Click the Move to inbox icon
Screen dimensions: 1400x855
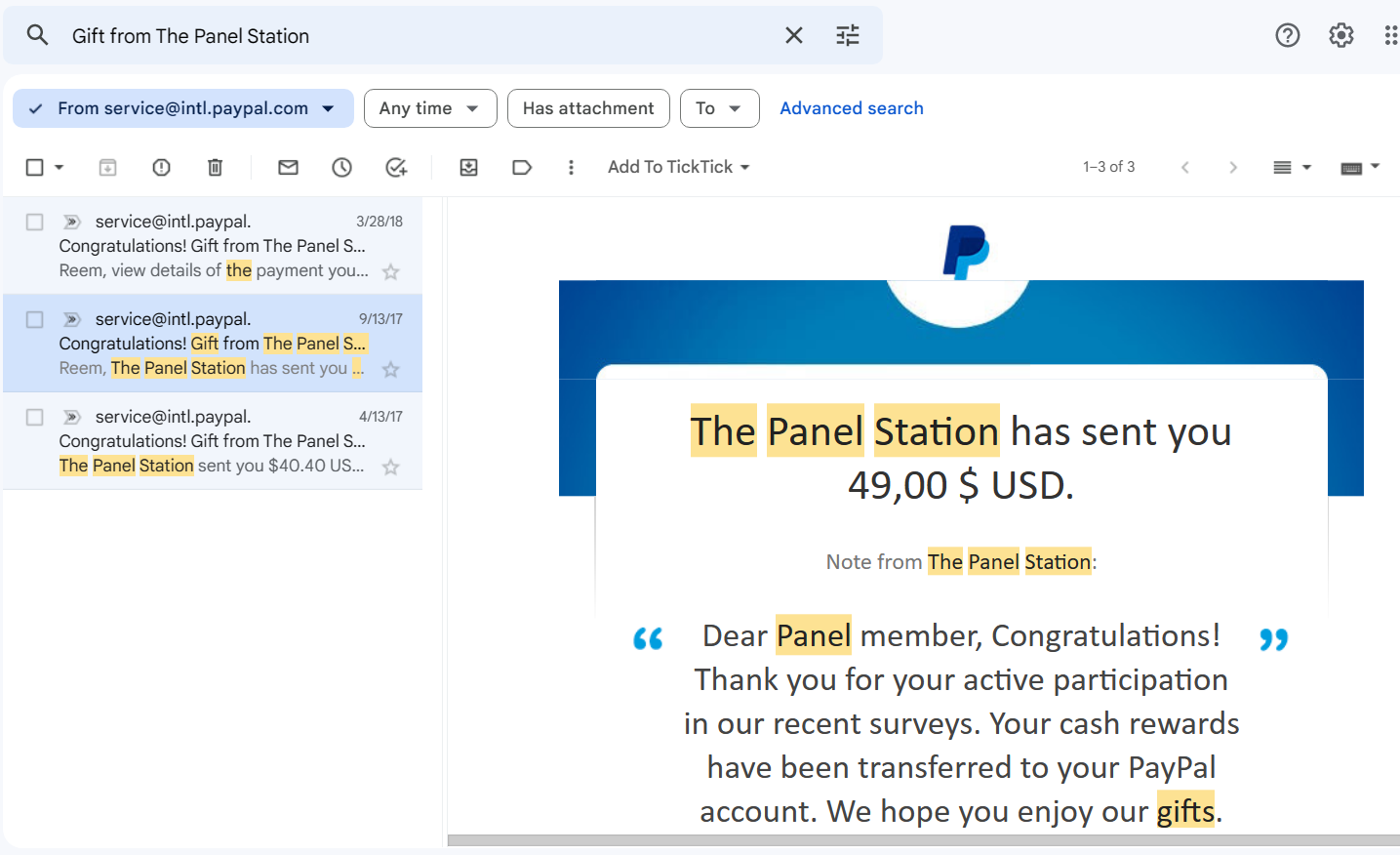(468, 167)
